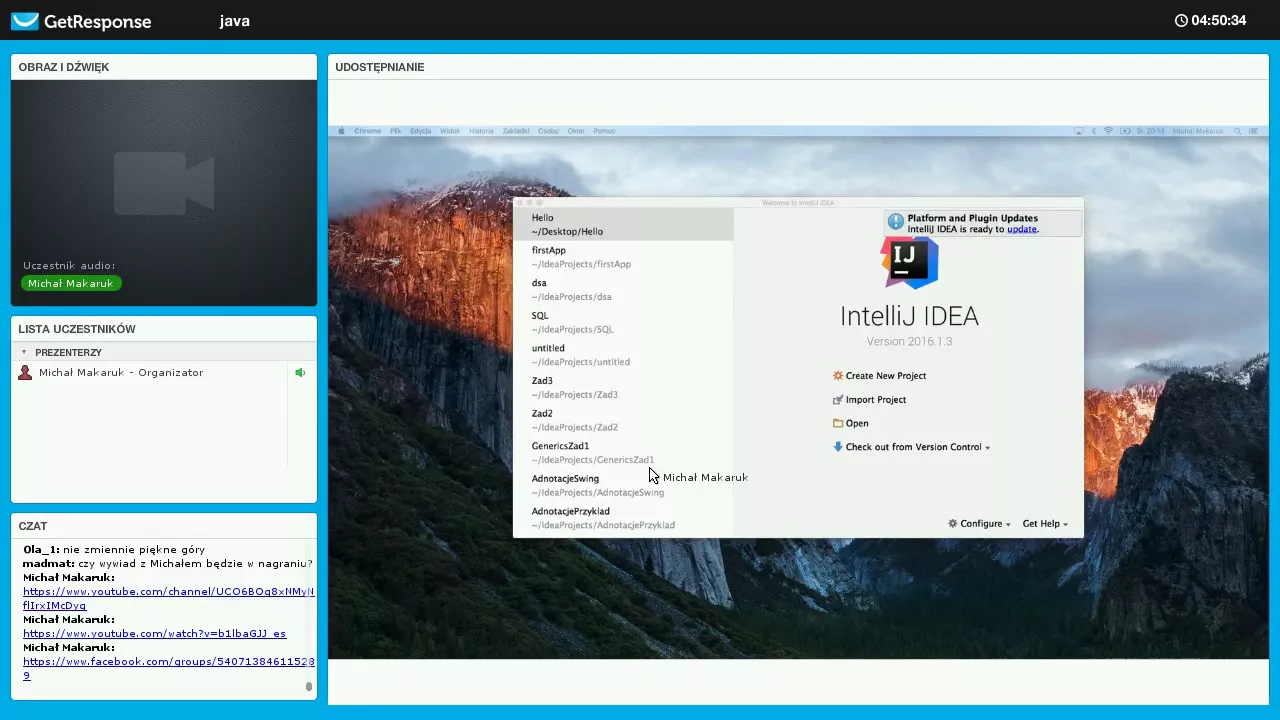Open the Historia menu in menu bar
This screenshot has width=1280, height=720.
481,131
